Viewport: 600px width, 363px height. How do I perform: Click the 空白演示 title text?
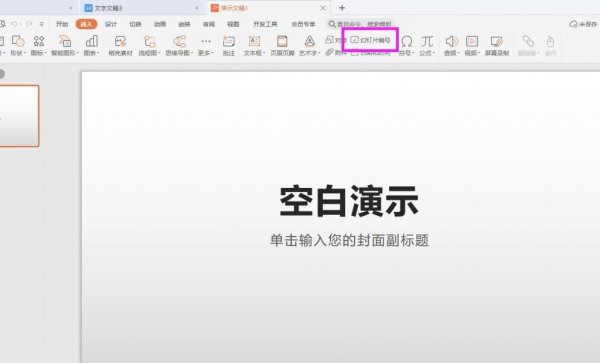[x=349, y=202]
